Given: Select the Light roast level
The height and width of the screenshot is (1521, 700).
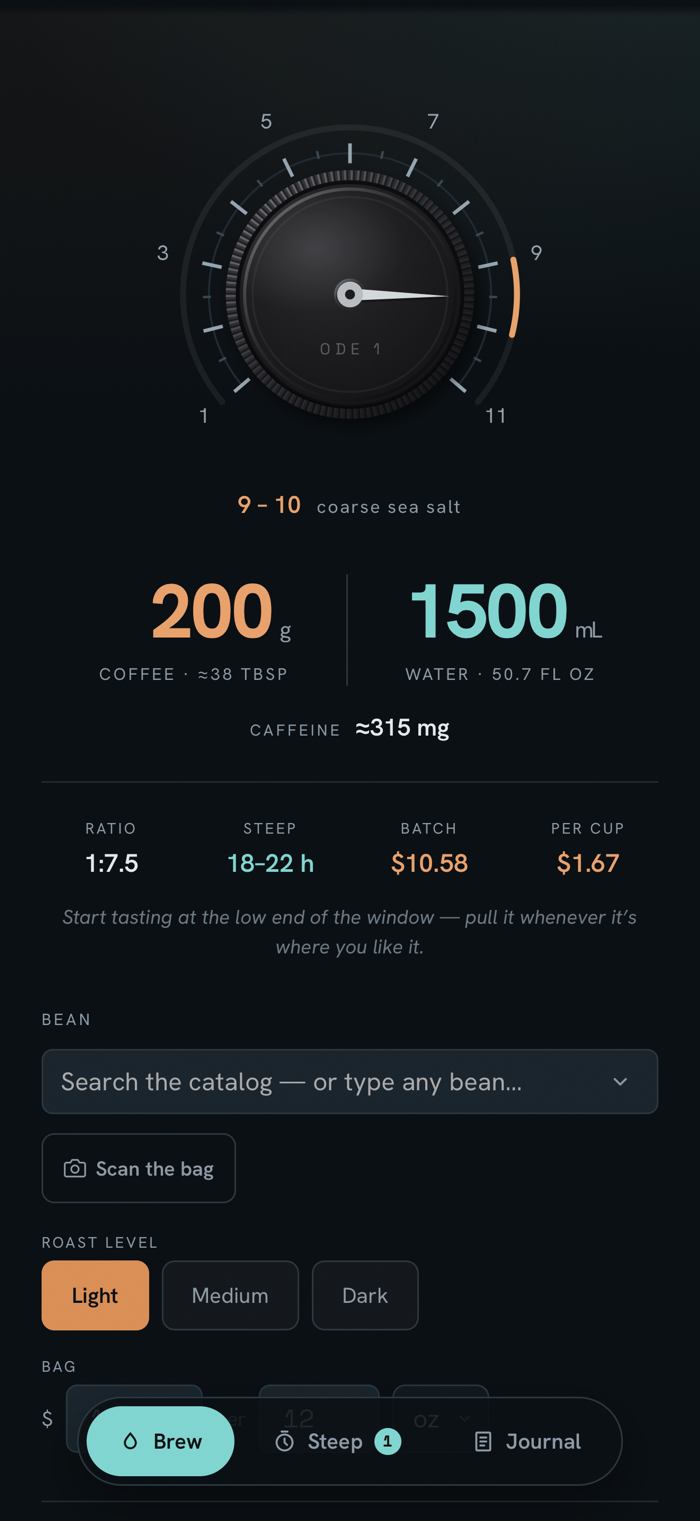Looking at the screenshot, I should tap(95, 1295).
